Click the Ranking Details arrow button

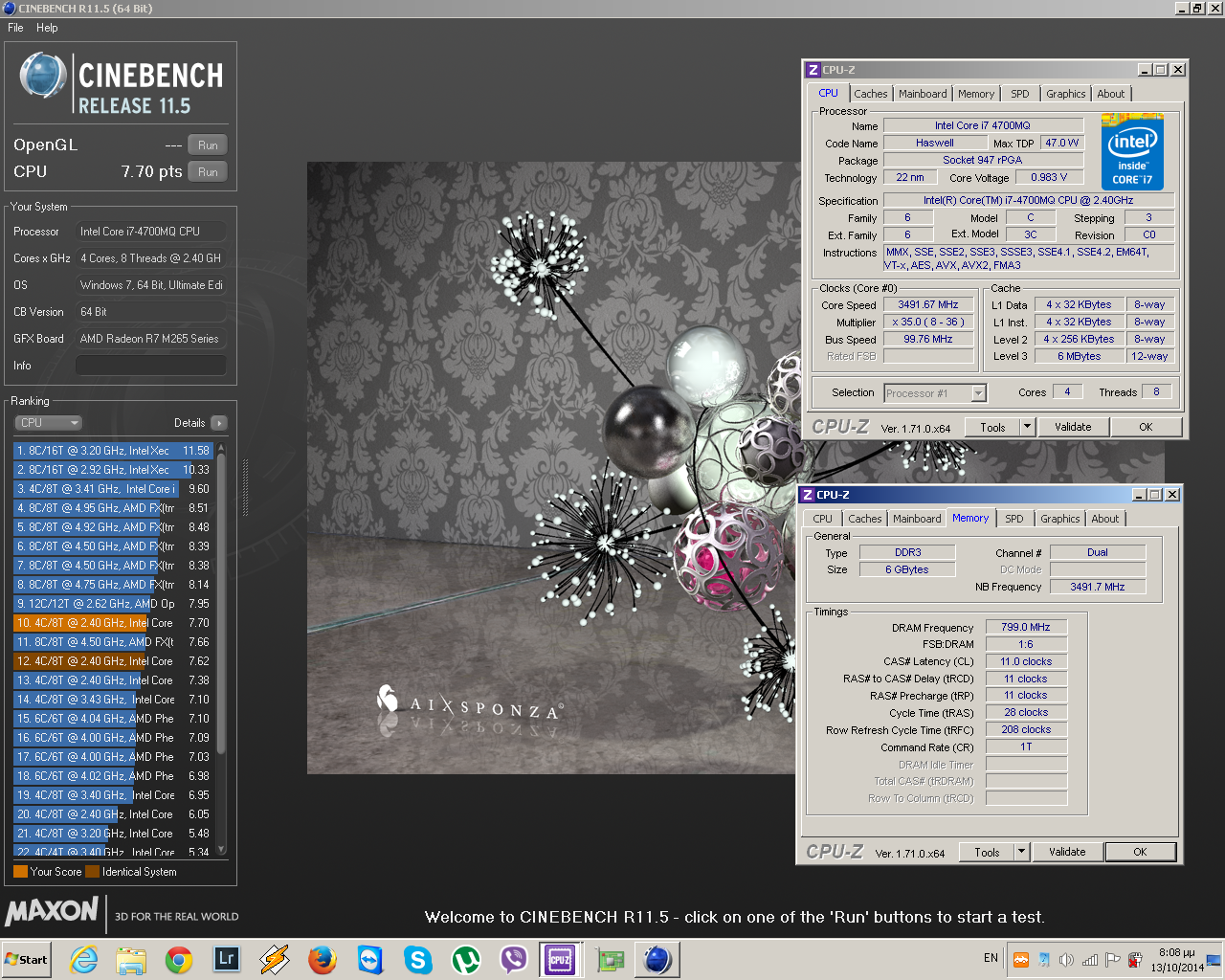point(219,423)
